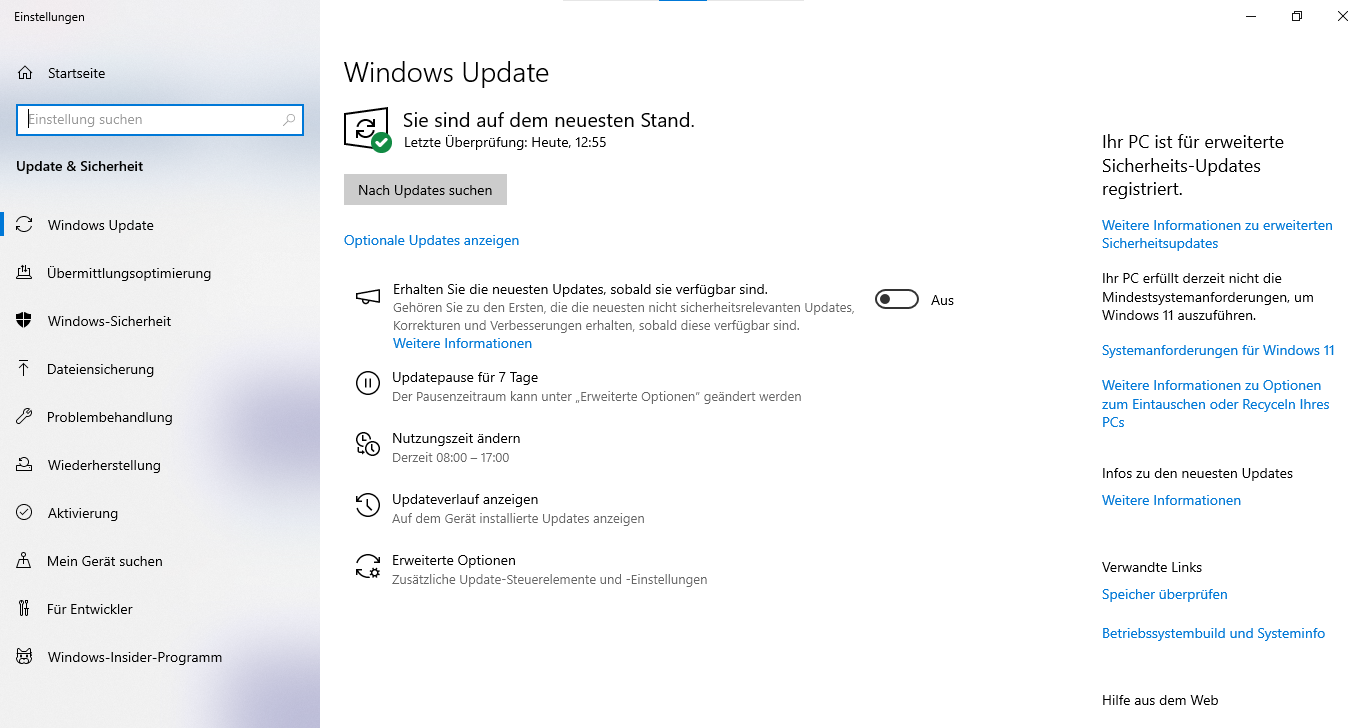Viewport: 1366px width, 728px height.
Task: Select the Übermittlungsoptimierung sidebar icon
Action: tap(24, 273)
